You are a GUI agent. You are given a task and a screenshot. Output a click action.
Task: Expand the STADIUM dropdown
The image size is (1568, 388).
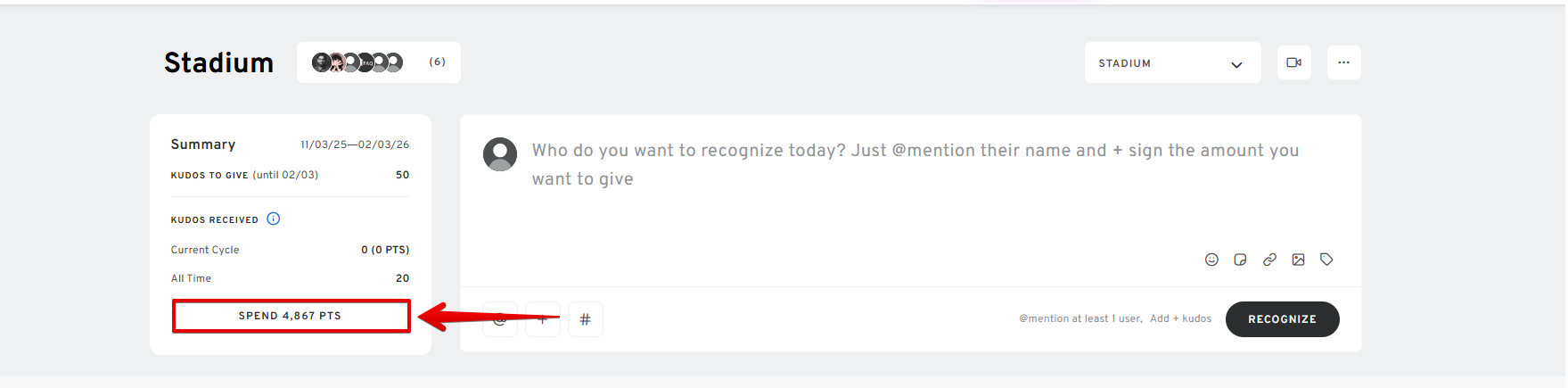point(1159,63)
